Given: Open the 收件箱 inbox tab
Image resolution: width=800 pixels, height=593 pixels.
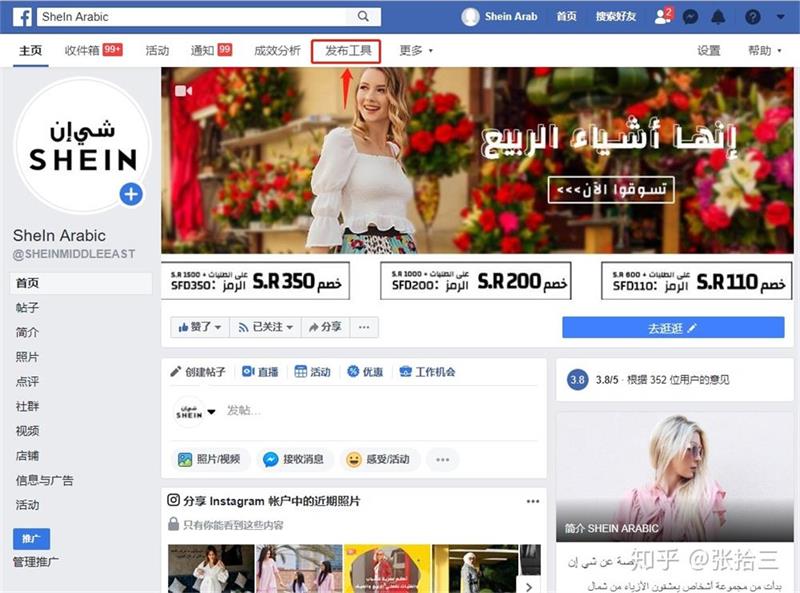Looking at the screenshot, I should click(x=93, y=50).
